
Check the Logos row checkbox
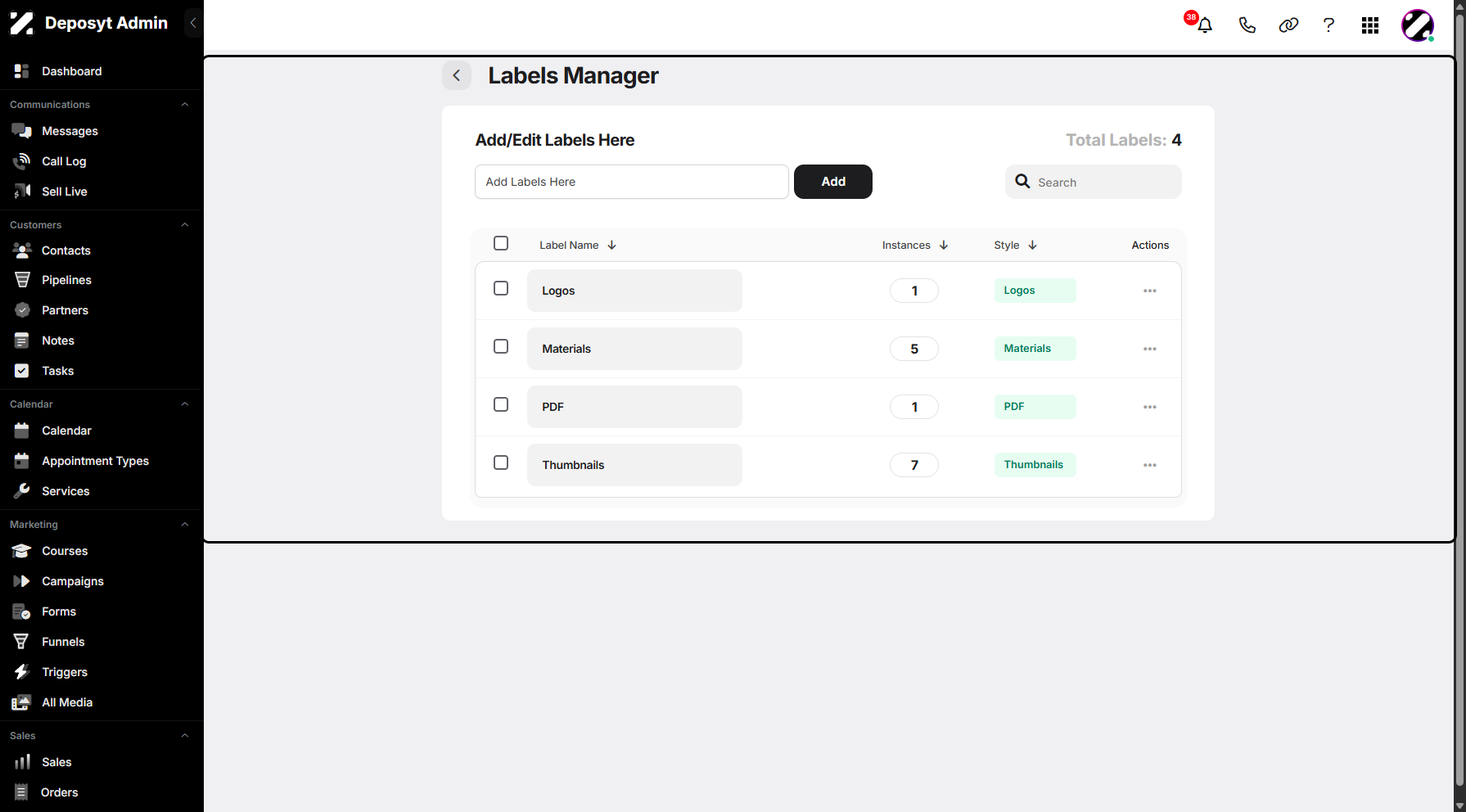(x=501, y=288)
